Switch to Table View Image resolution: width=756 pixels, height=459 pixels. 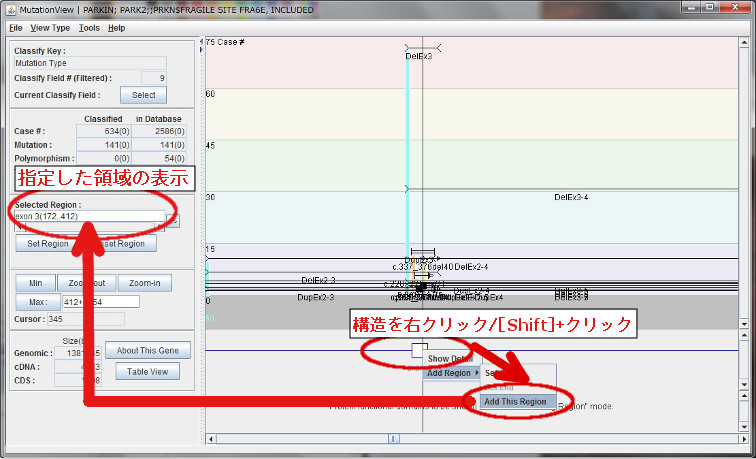pos(147,371)
